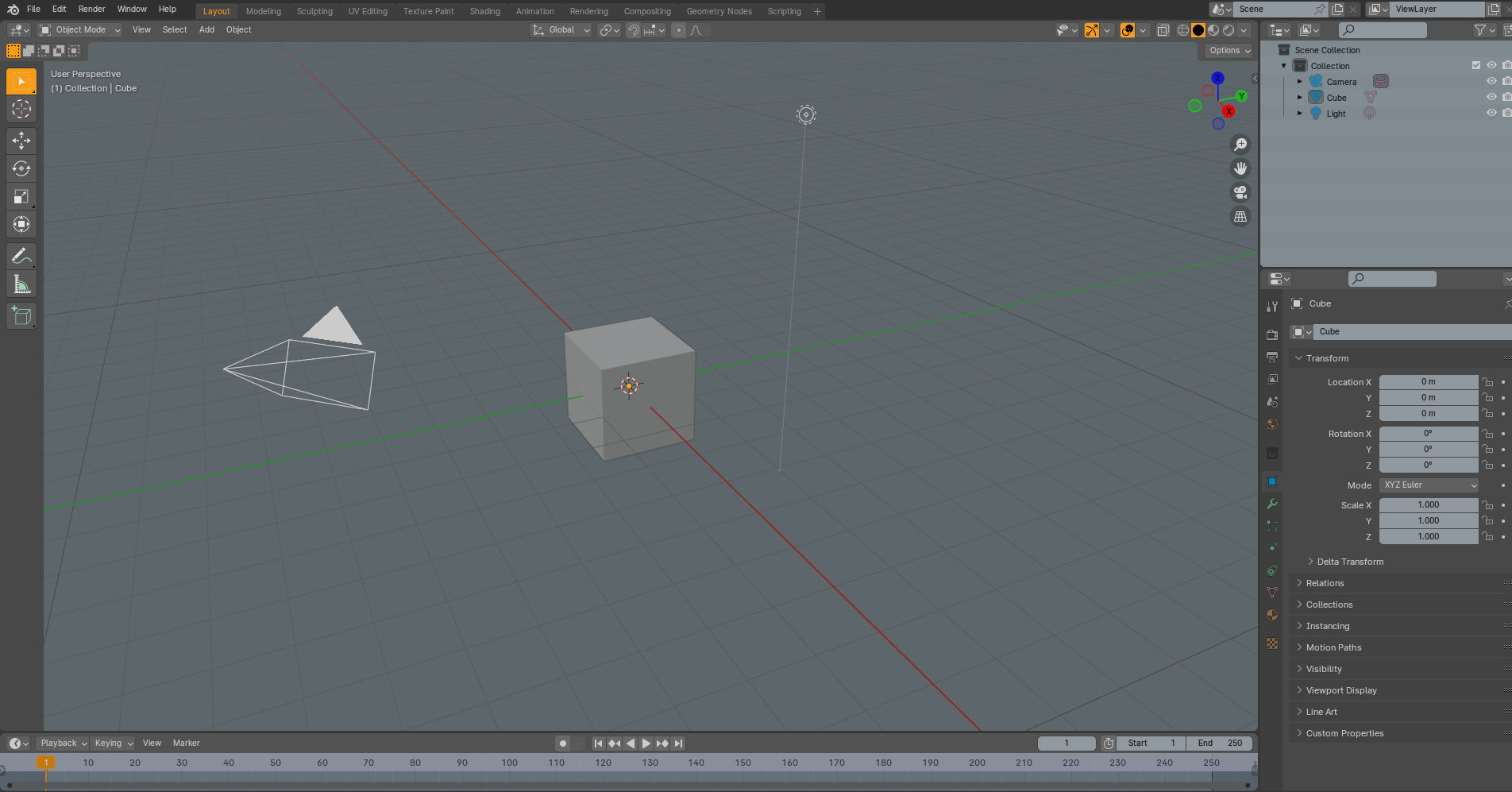Open the View Layer properties tab
This screenshot has height=792, width=1512.
tap(1272, 379)
